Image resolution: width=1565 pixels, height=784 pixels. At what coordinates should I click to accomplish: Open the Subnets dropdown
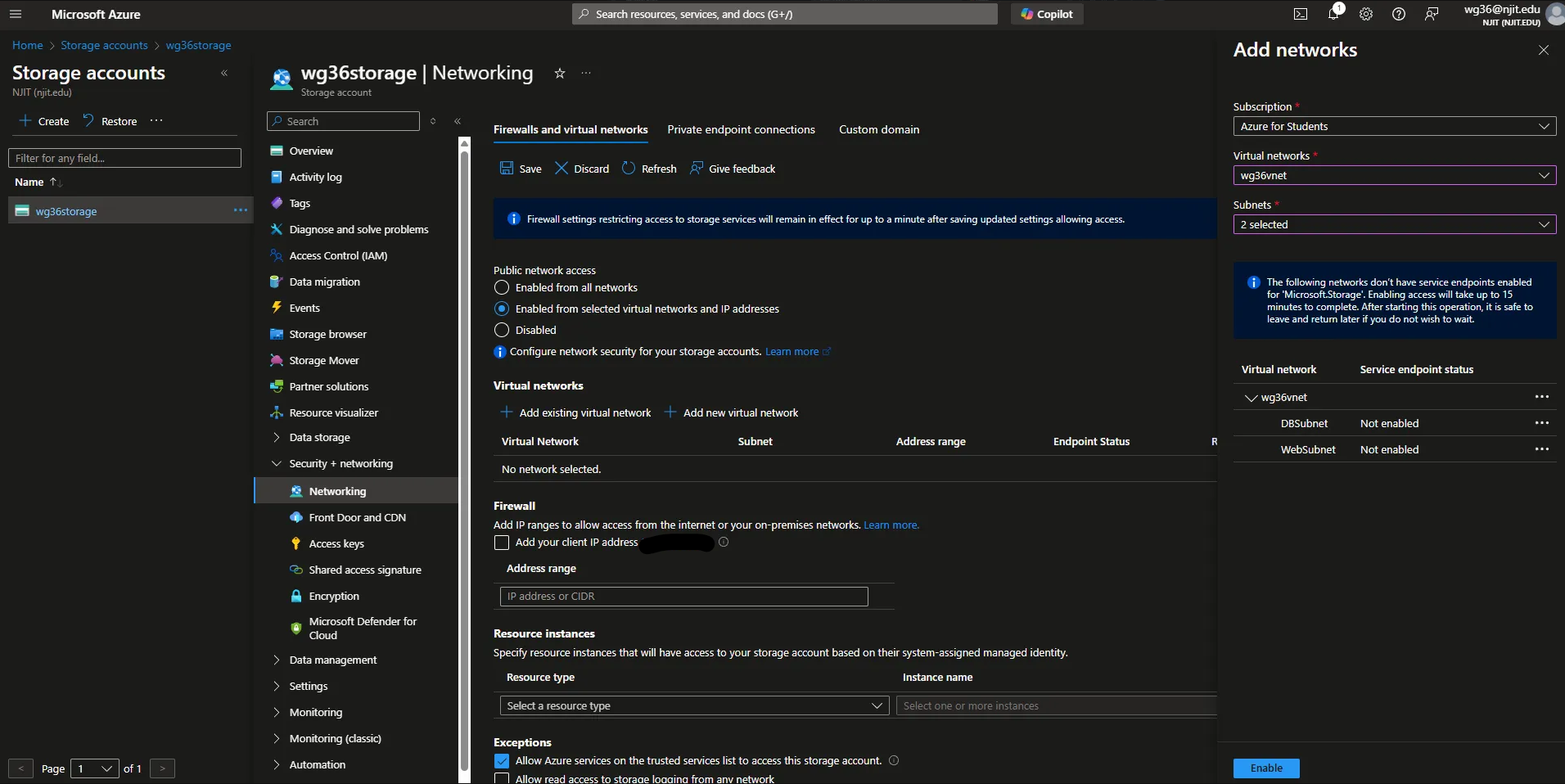click(x=1394, y=224)
